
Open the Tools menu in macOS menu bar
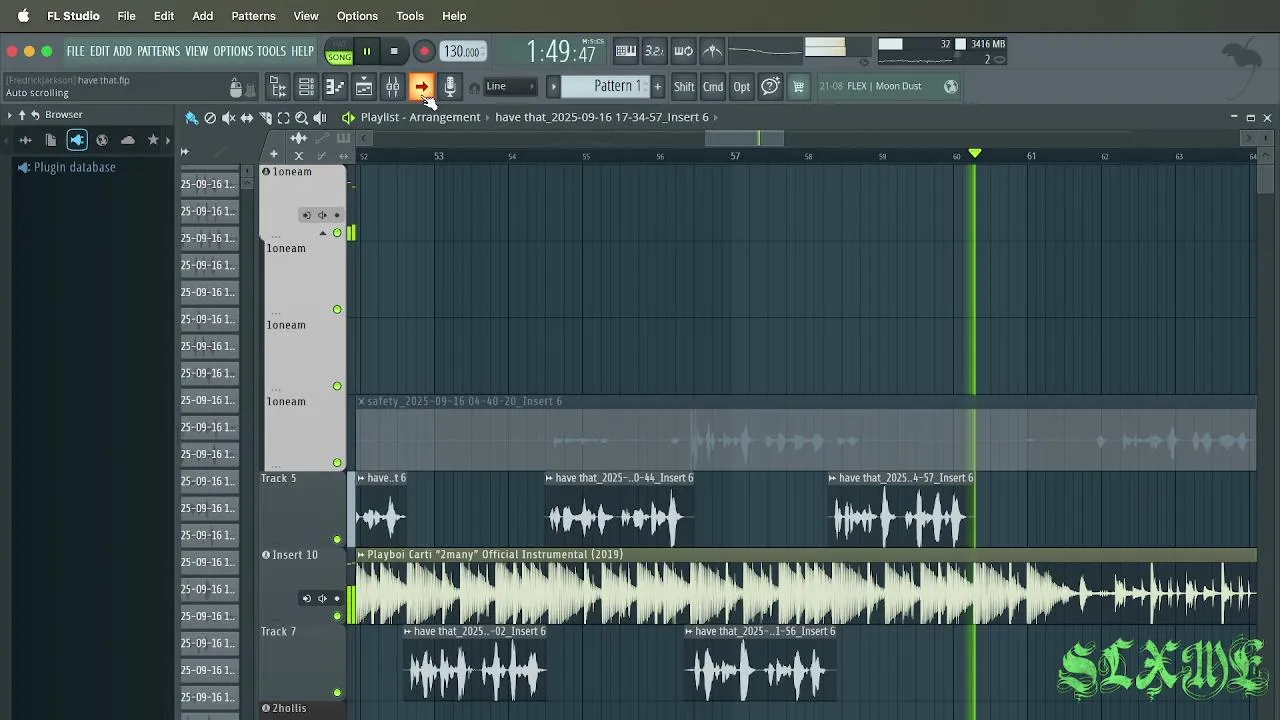[x=410, y=16]
